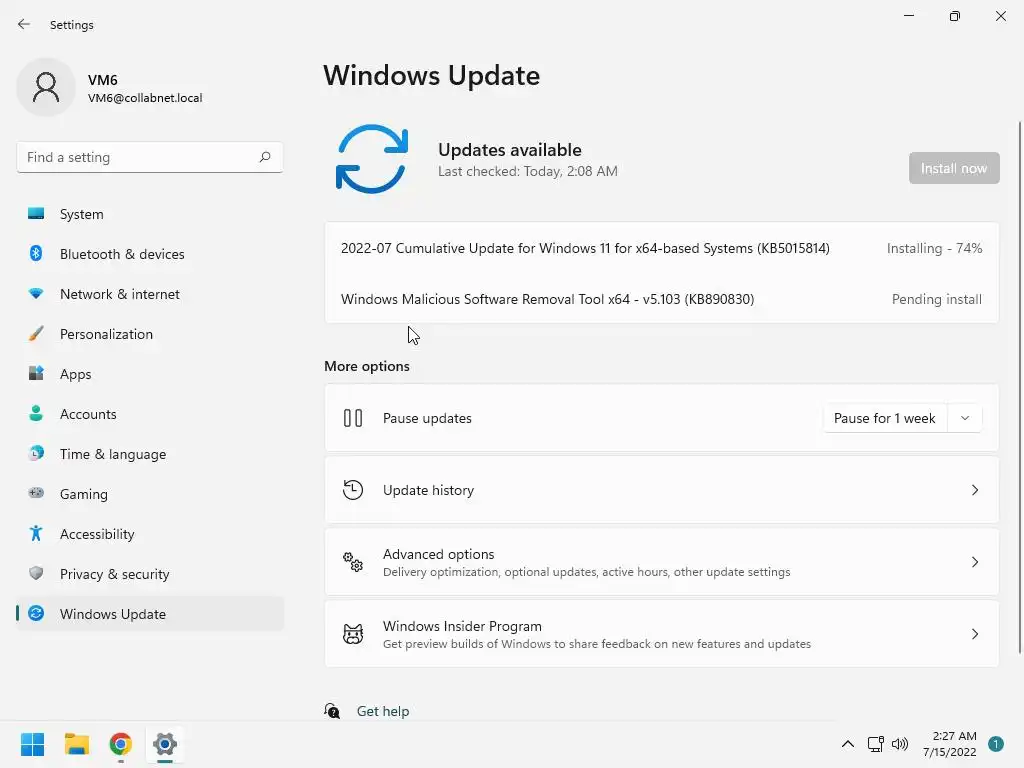Open Update history page
The image size is (1024, 768).
coord(662,490)
